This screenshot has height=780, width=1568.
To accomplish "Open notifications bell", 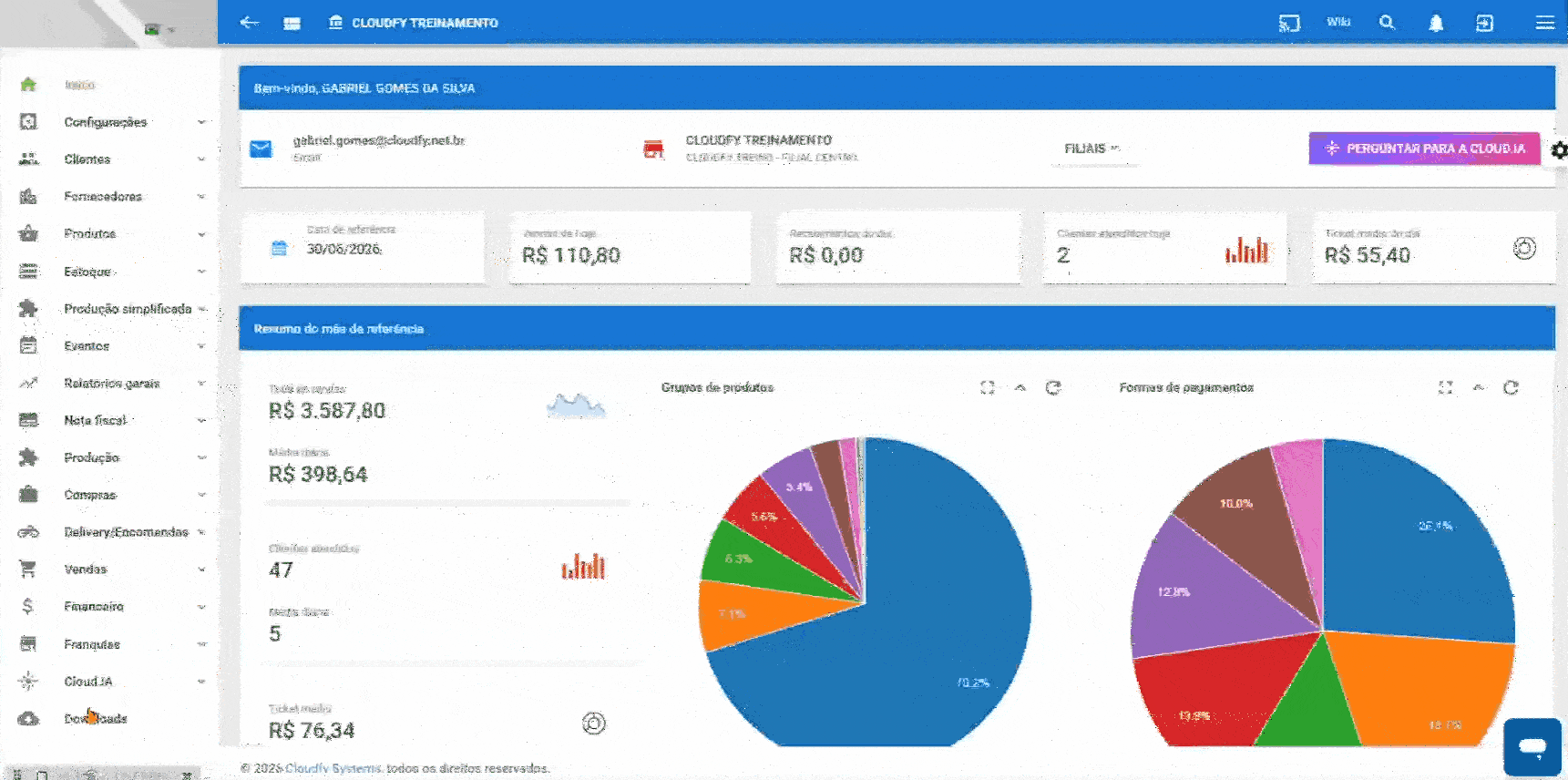I will click(x=1436, y=23).
